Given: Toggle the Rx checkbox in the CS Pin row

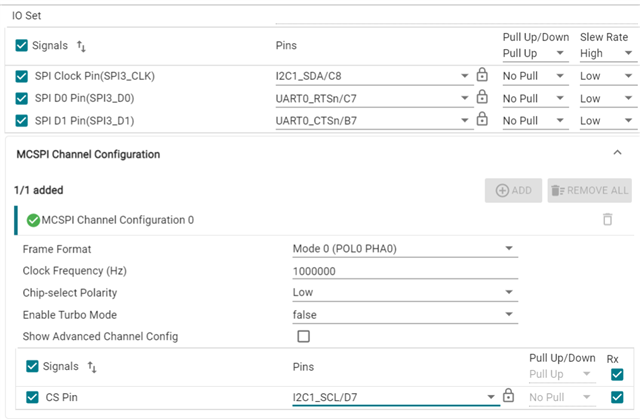Looking at the screenshot, I should [x=617, y=397].
